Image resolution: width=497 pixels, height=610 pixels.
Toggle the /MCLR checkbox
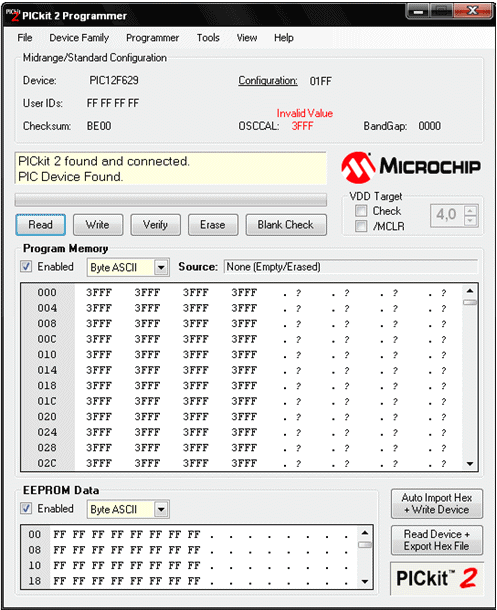(361, 226)
